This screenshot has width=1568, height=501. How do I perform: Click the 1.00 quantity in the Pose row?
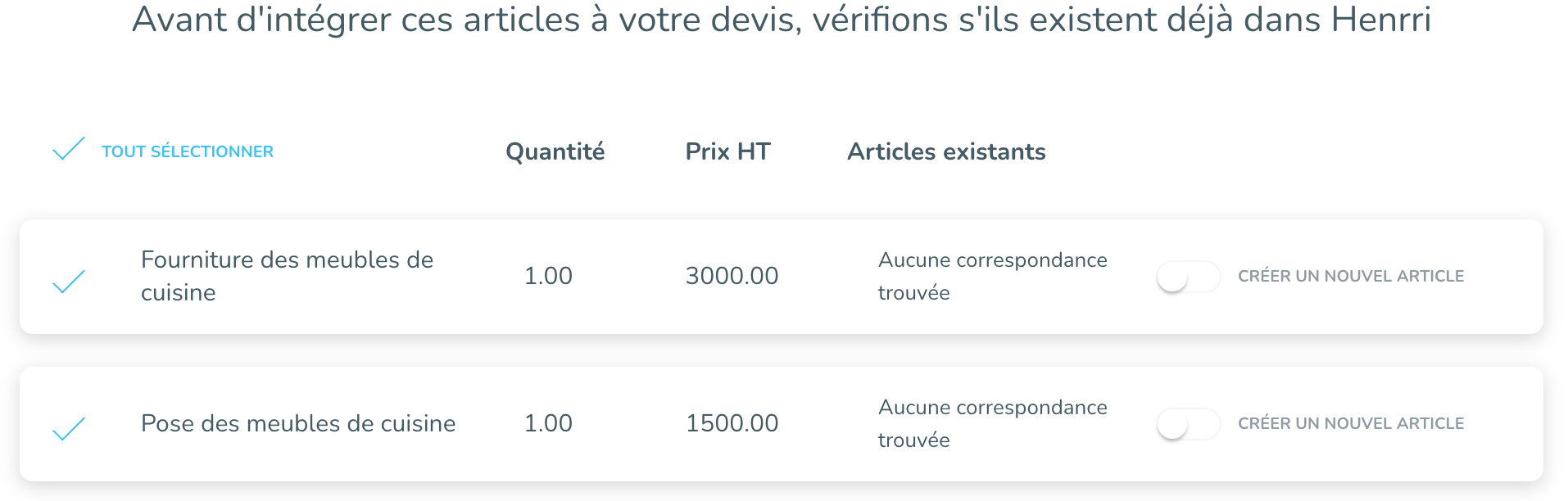[548, 423]
